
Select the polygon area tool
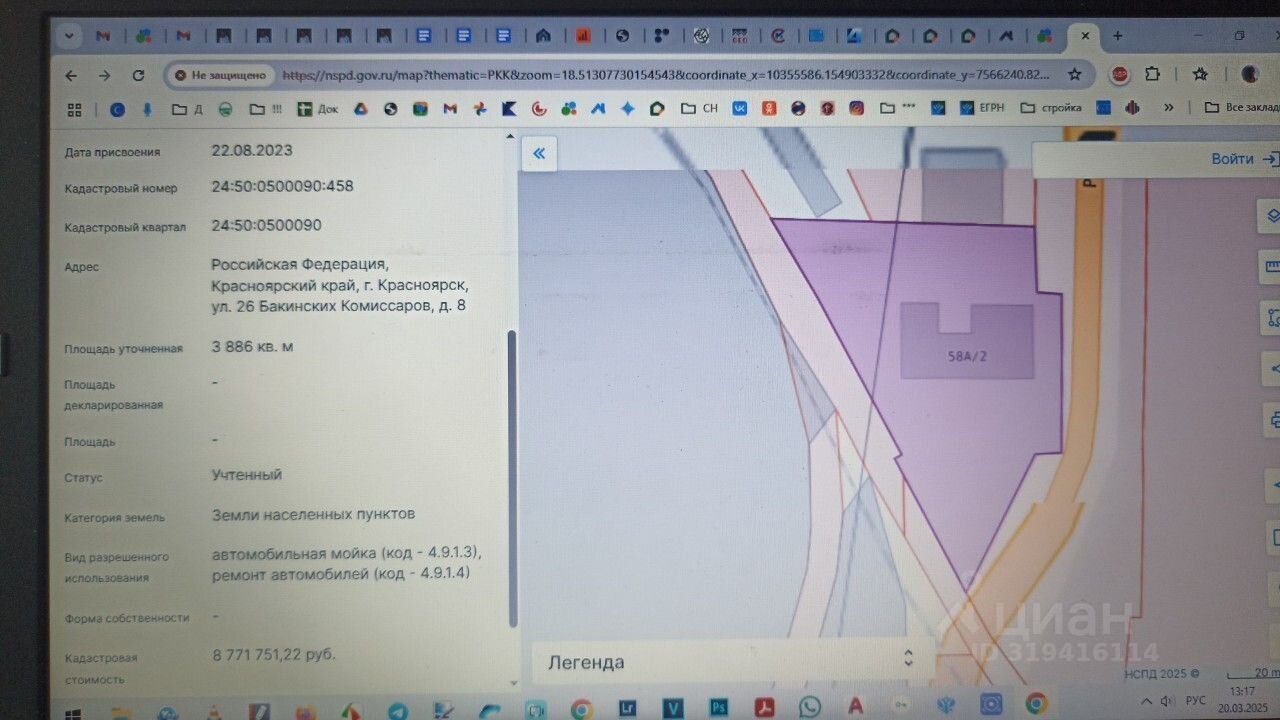click(x=1271, y=318)
